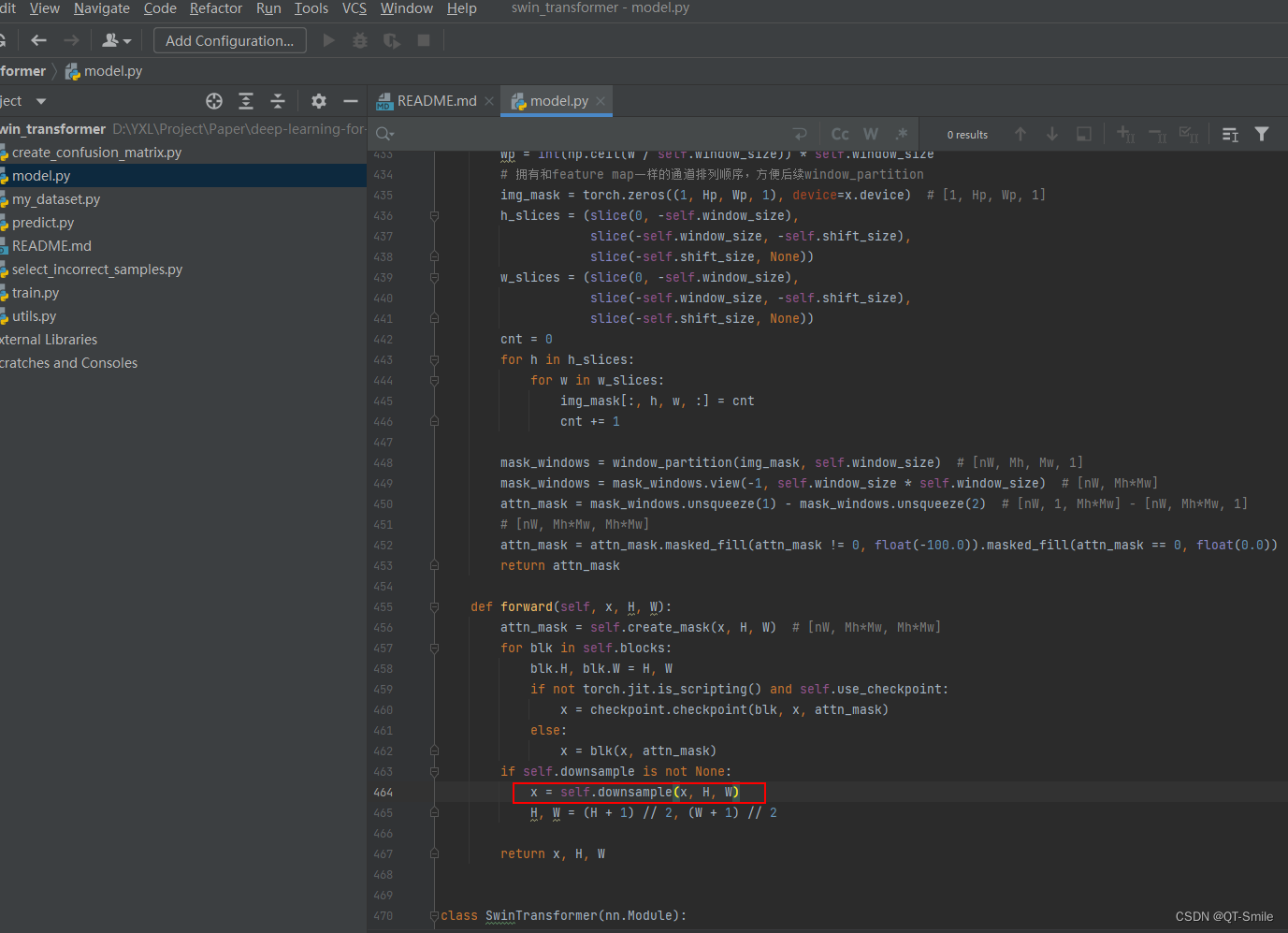Click the Debug bug icon
Screen dimensions: 1288x933
tap(360, 40)
